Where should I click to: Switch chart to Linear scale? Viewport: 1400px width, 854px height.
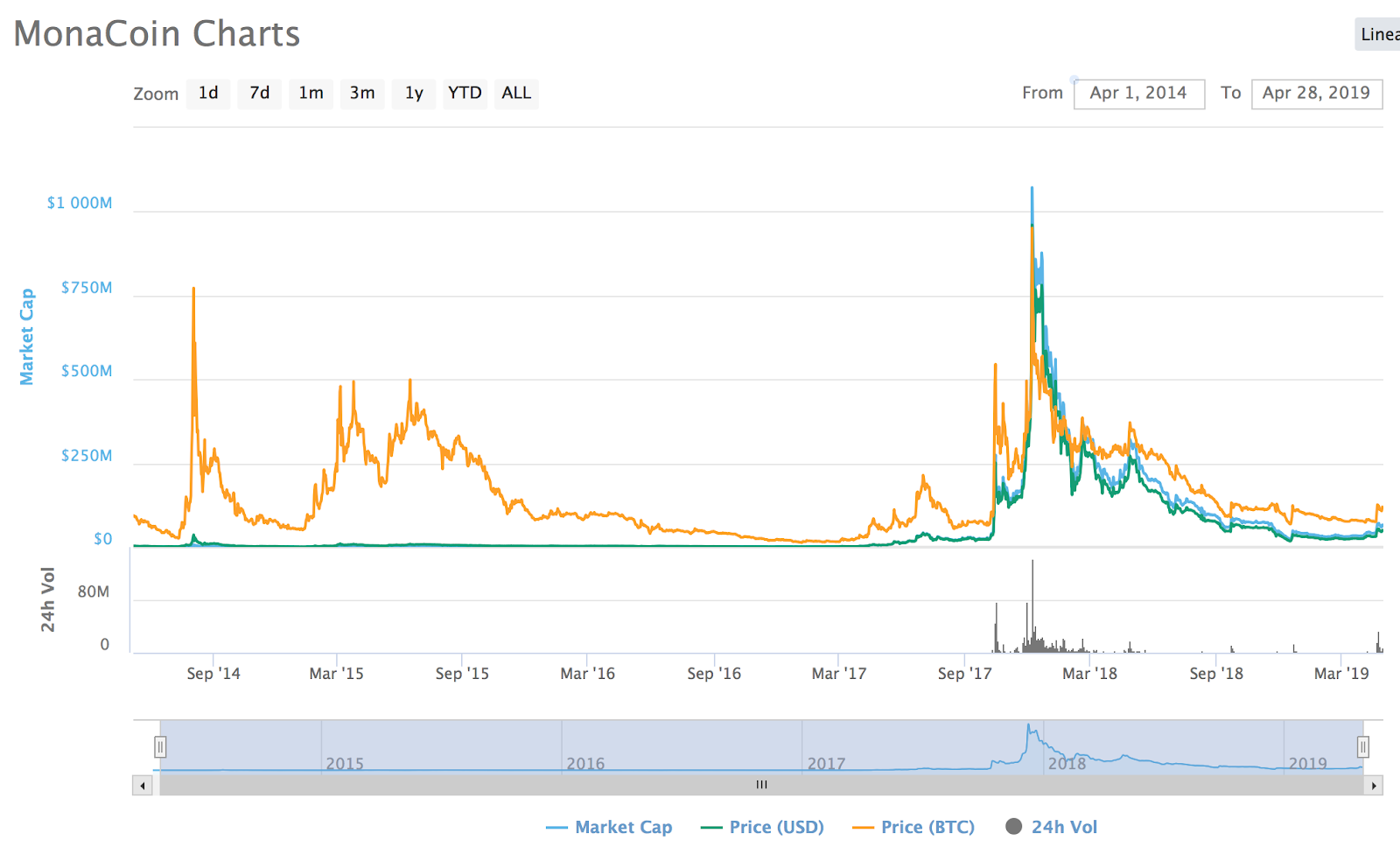point(1378,34)
